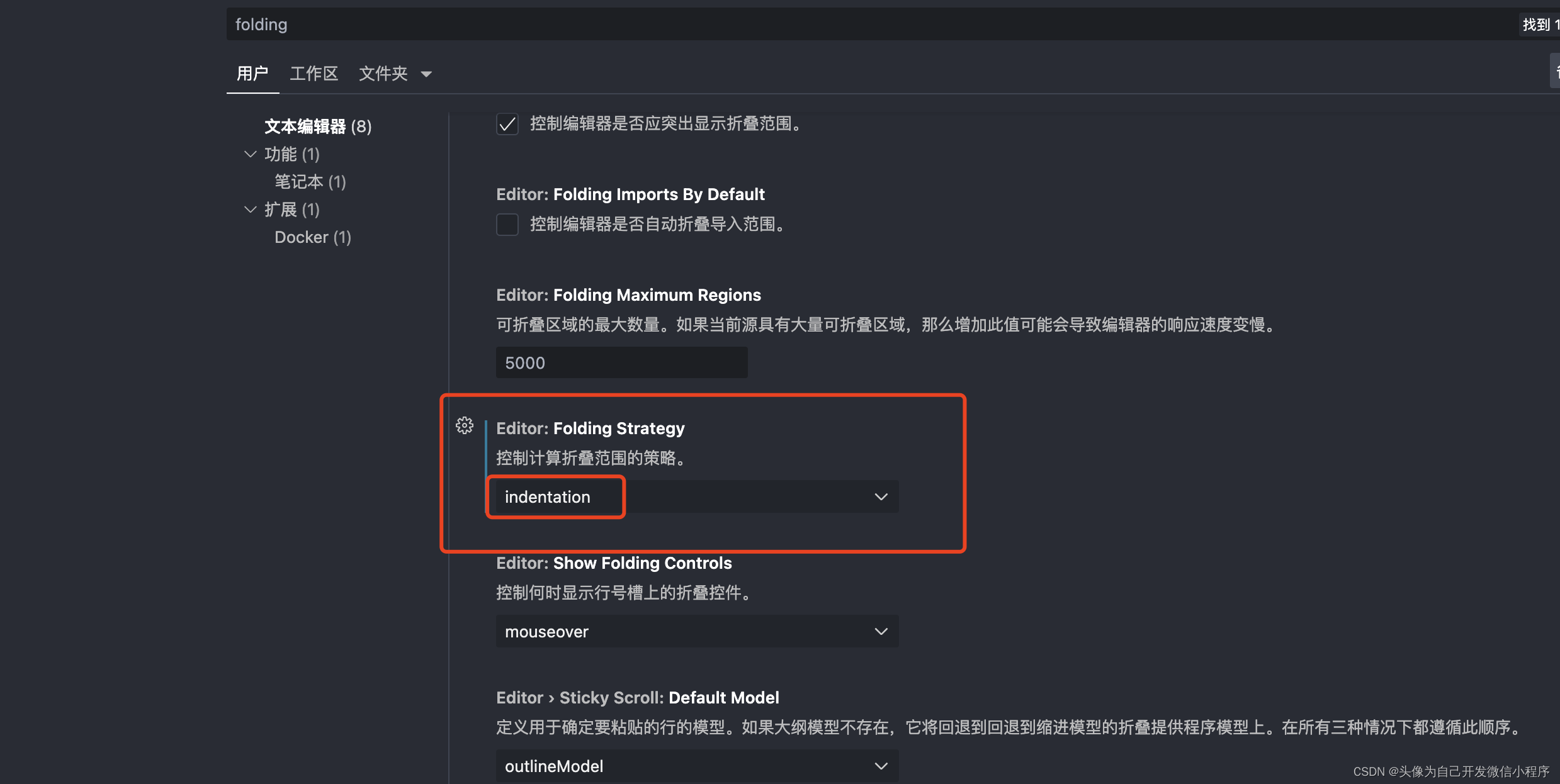The image size is (1560, 784).
Task: Enable Folding Imports By Default checkbox
Action: (507, 225)
